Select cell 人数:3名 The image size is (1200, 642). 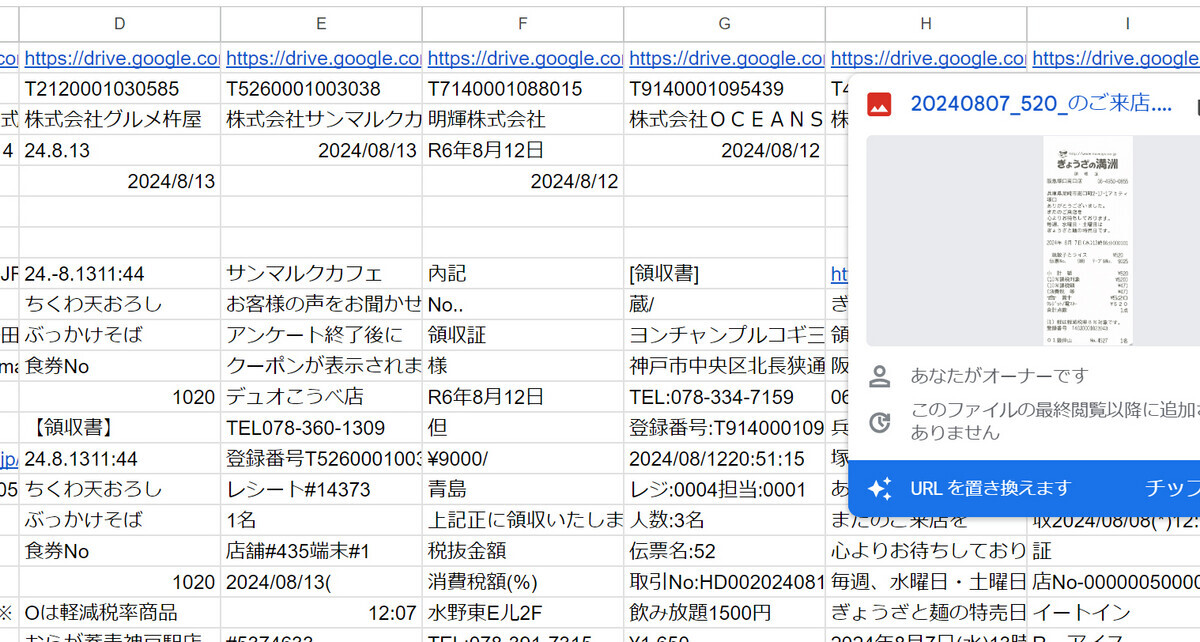click(x=724, y=520)
